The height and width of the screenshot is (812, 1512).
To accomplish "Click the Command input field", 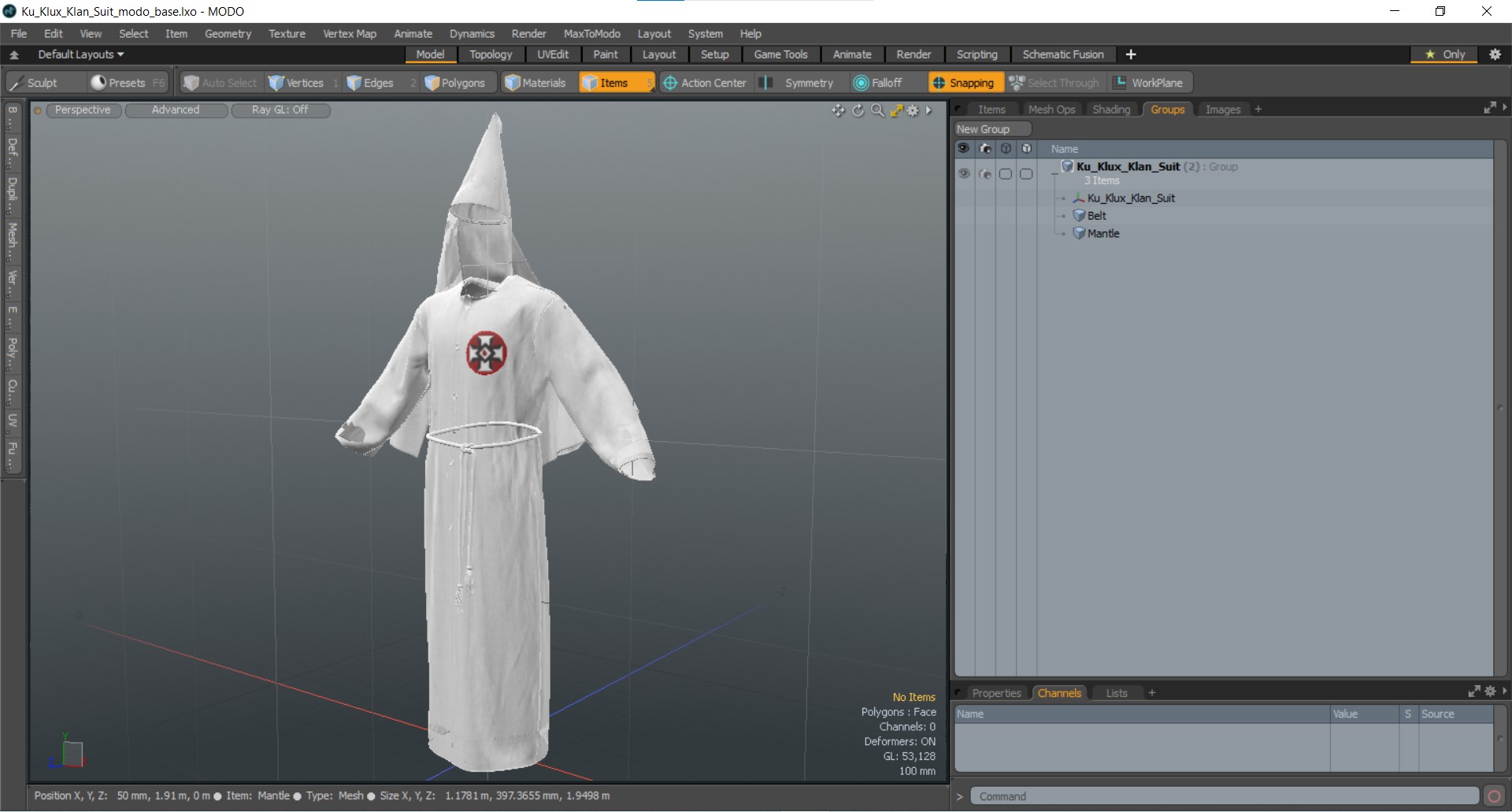I will (1224, 796).
